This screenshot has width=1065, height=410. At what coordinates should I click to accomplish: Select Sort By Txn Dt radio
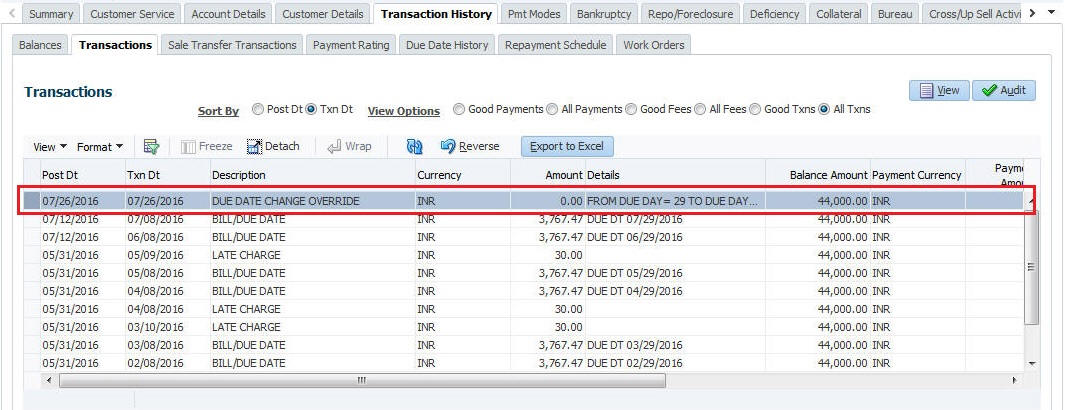click(311, 109)
